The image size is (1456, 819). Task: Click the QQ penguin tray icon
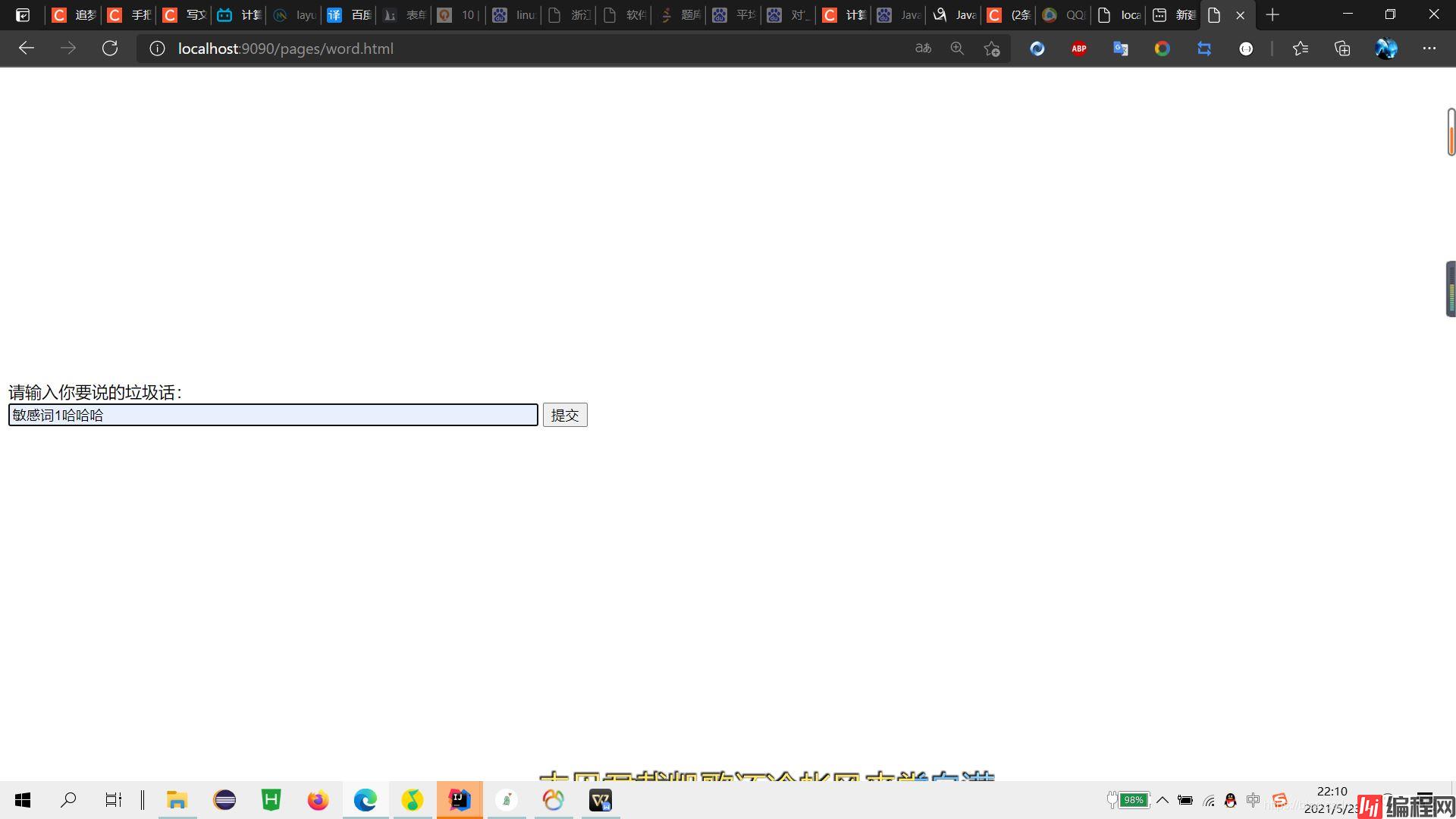pyautogui.click(x=1231, y=800)
